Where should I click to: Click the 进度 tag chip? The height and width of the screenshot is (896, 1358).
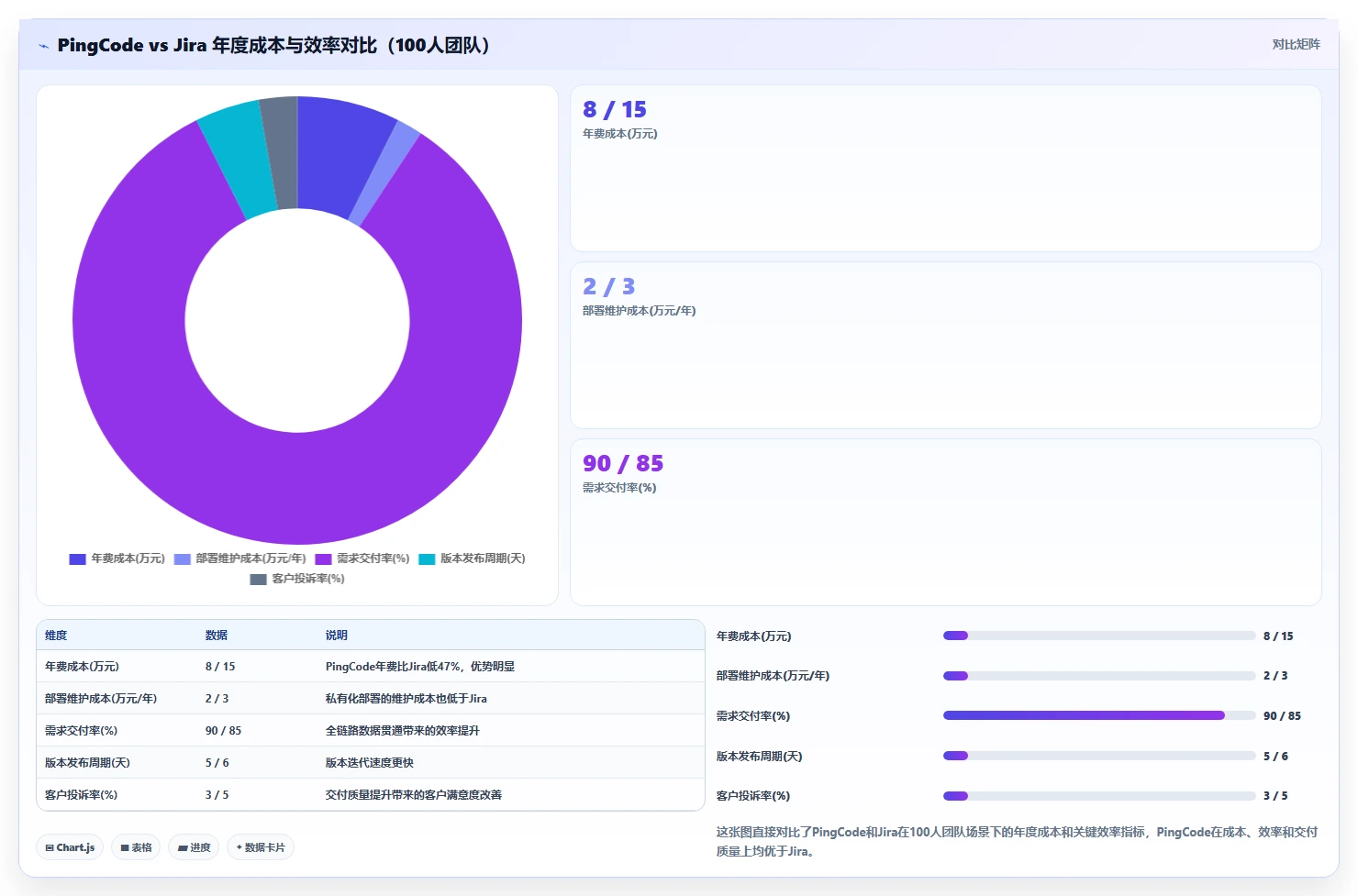194,847
